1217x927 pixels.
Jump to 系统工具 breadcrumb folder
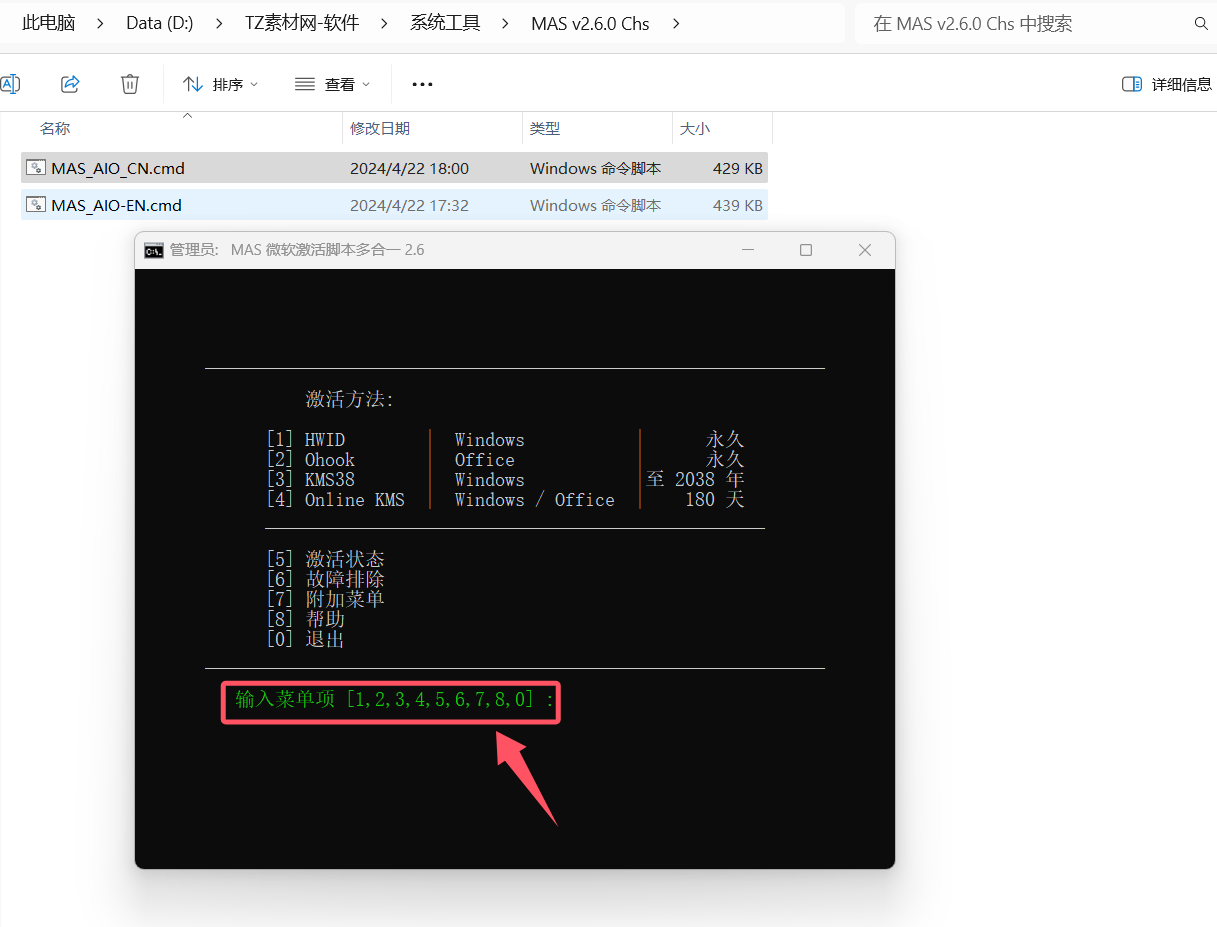tap(445, 24)
